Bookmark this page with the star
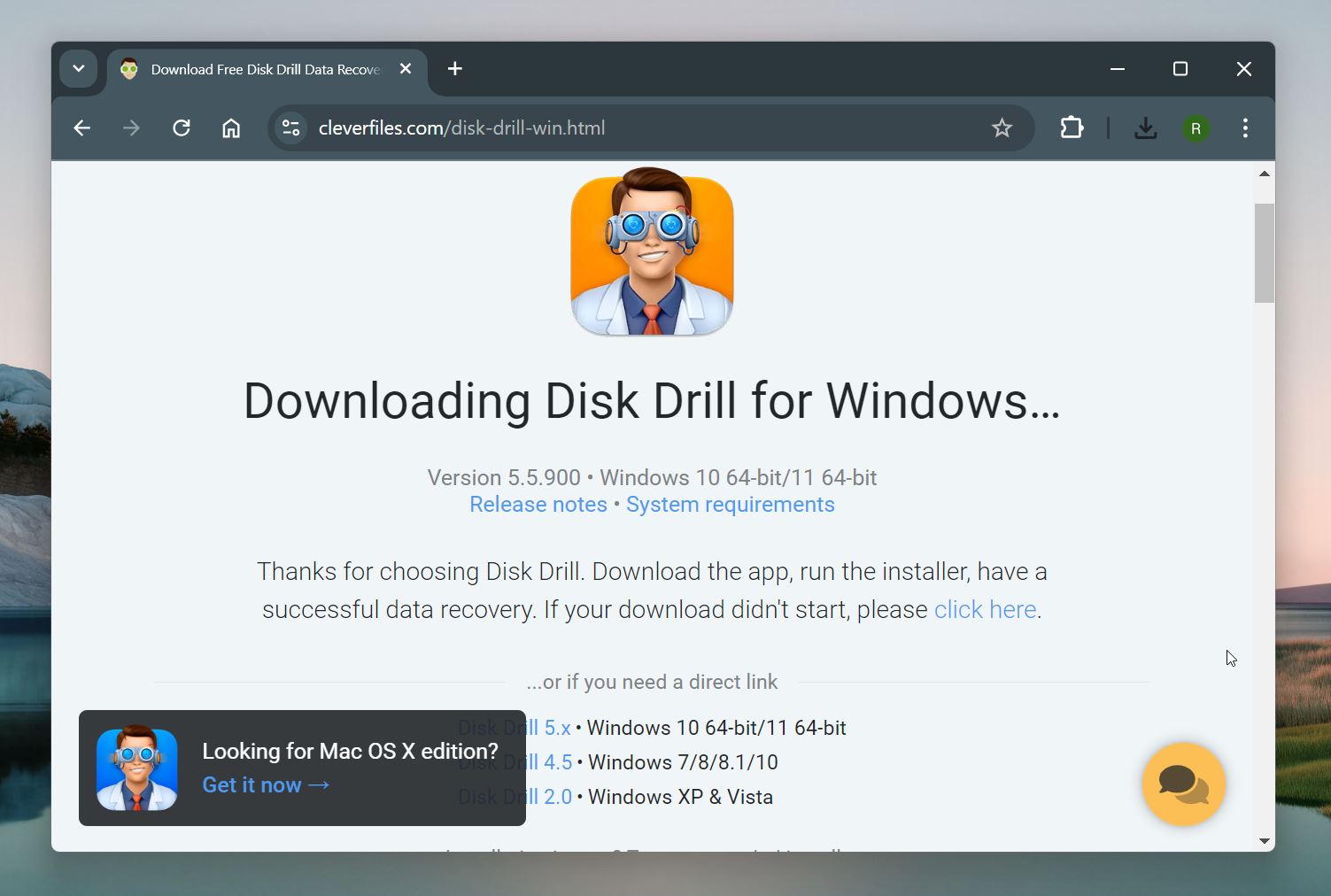Image resolution: width=1331 pixels, height=896 pixels. [1002, 128]
